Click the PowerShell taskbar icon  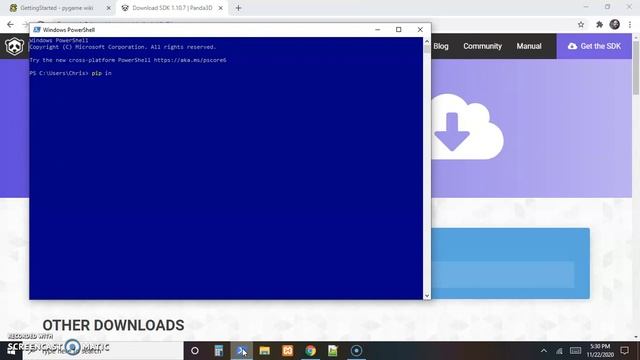[242, 351]
